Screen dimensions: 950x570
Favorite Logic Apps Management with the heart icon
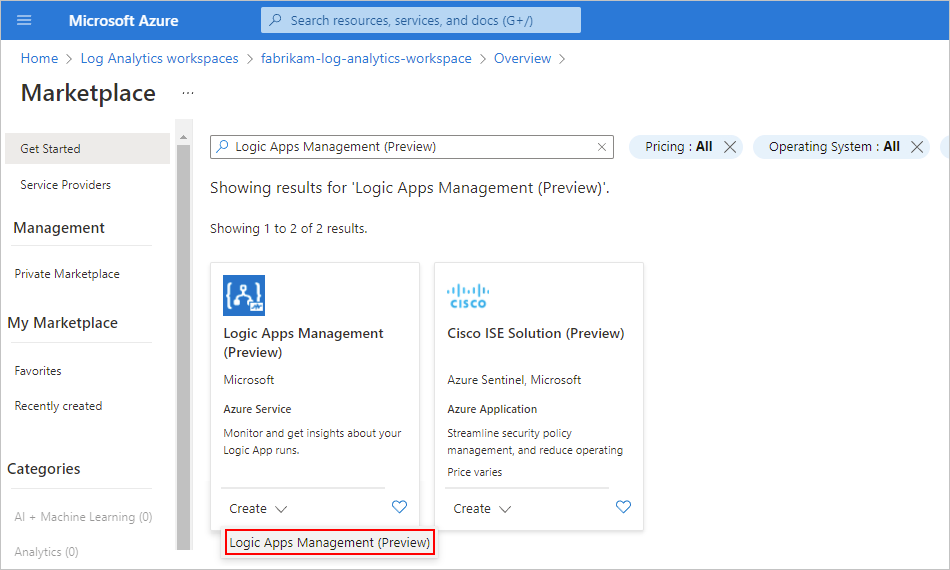click(x=399, y=507)
